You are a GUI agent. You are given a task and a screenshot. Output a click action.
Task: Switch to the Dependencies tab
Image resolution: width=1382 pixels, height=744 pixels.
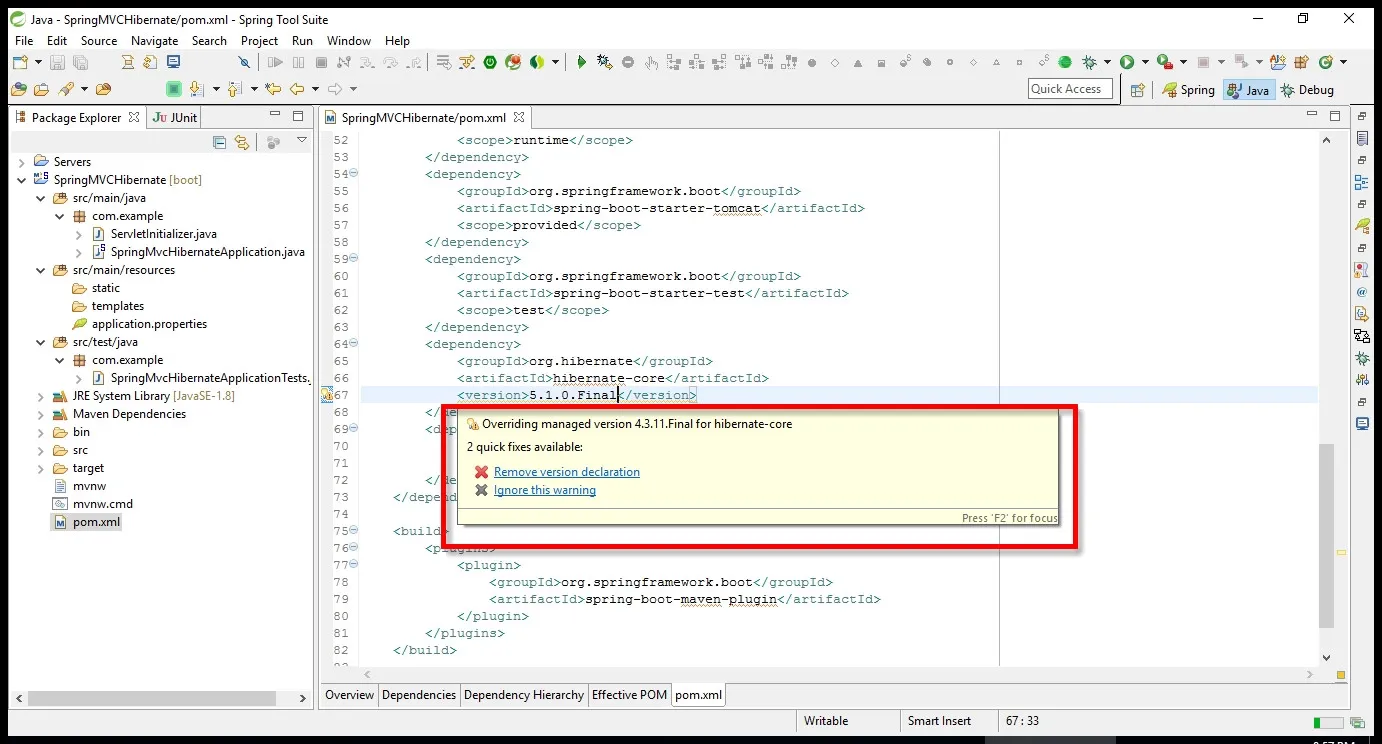pyautogui.click(x=419, y=695)
